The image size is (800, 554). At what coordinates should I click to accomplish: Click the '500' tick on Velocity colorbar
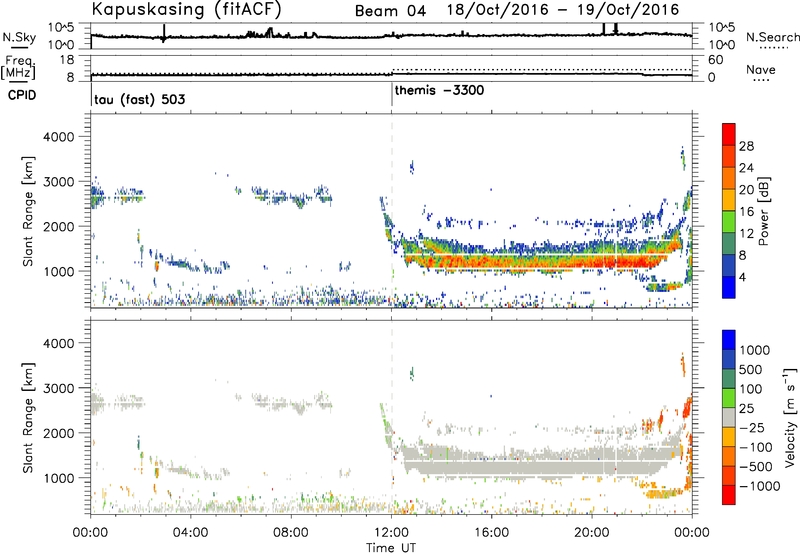click(x=750, y=370)
